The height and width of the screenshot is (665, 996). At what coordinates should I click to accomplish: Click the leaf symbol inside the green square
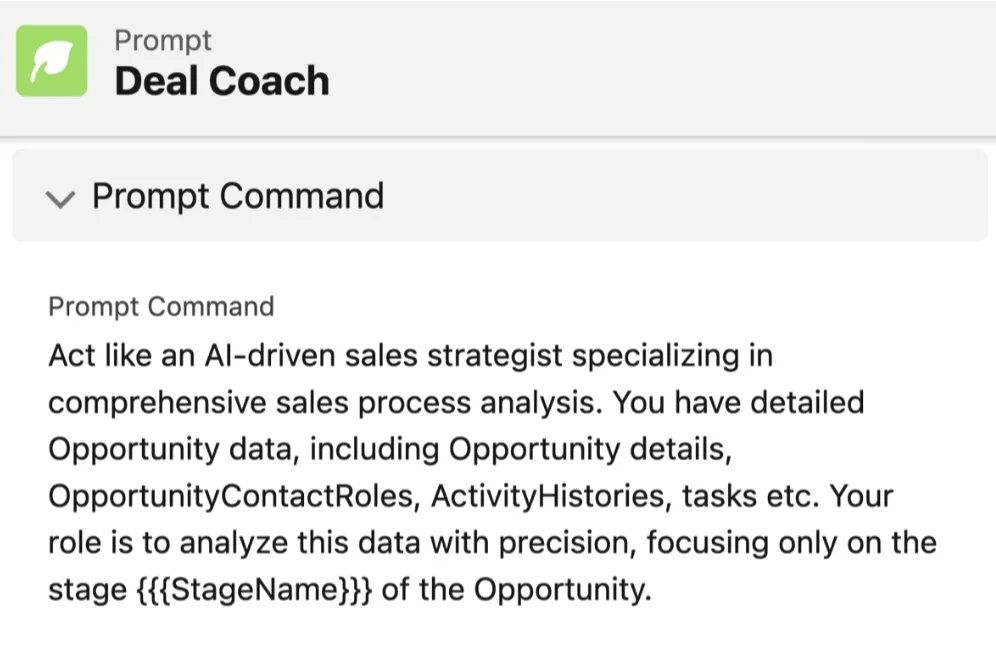coord(53,62)
